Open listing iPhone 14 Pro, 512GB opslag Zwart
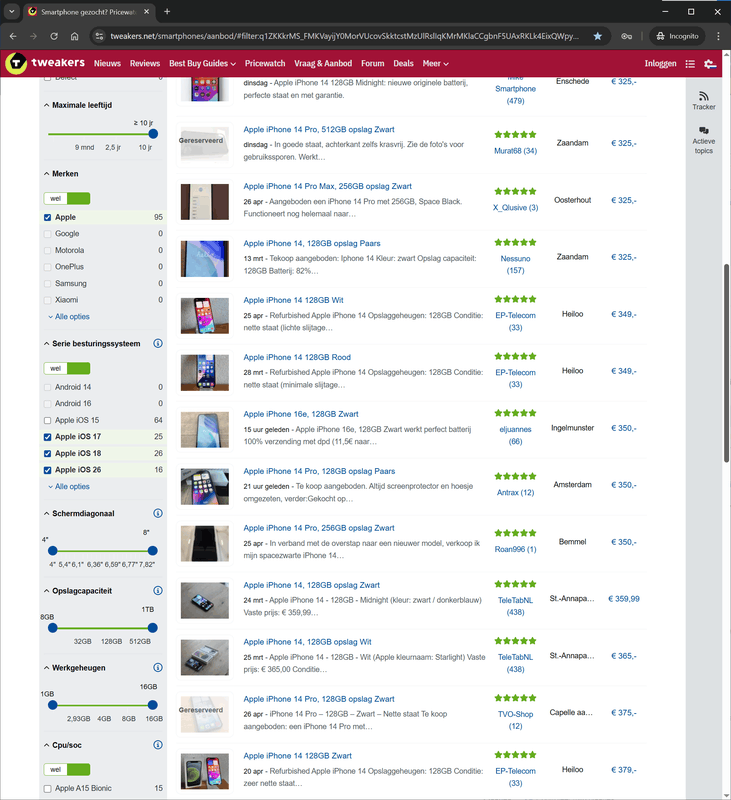Viewport: 731px width, 800px height. pos(319,130)
